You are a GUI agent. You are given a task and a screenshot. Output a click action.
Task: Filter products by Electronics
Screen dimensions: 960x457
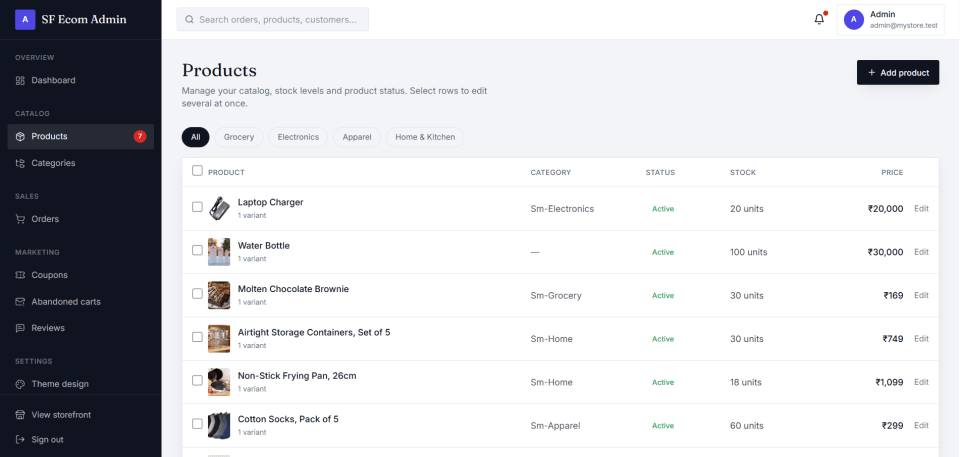pos(298,137)
